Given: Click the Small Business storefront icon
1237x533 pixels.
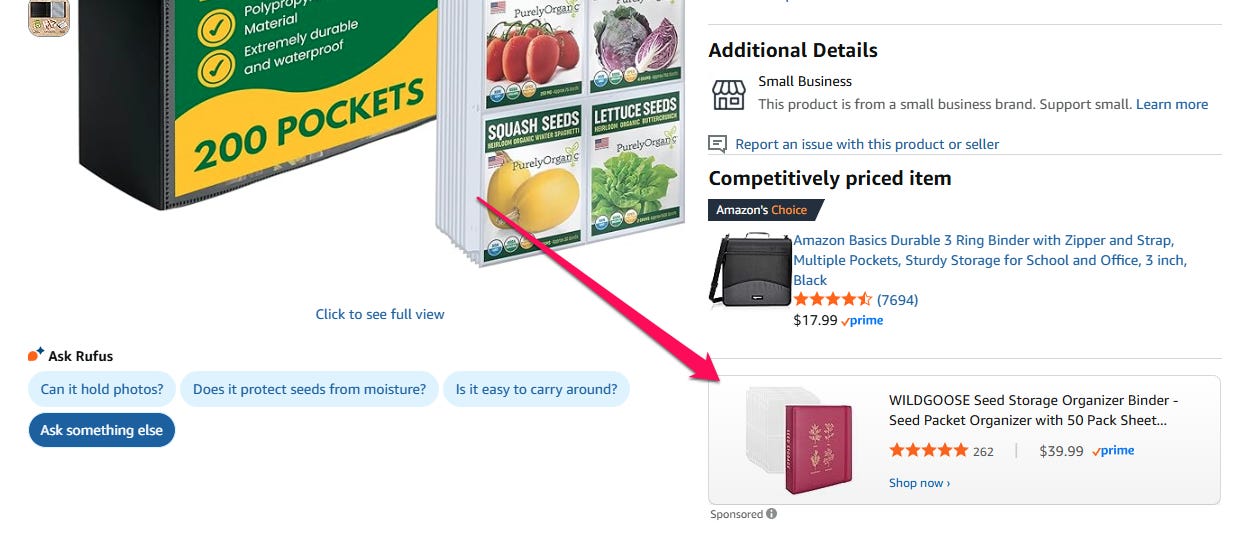Looking at the screenshot, I should [x=728, y=95].
